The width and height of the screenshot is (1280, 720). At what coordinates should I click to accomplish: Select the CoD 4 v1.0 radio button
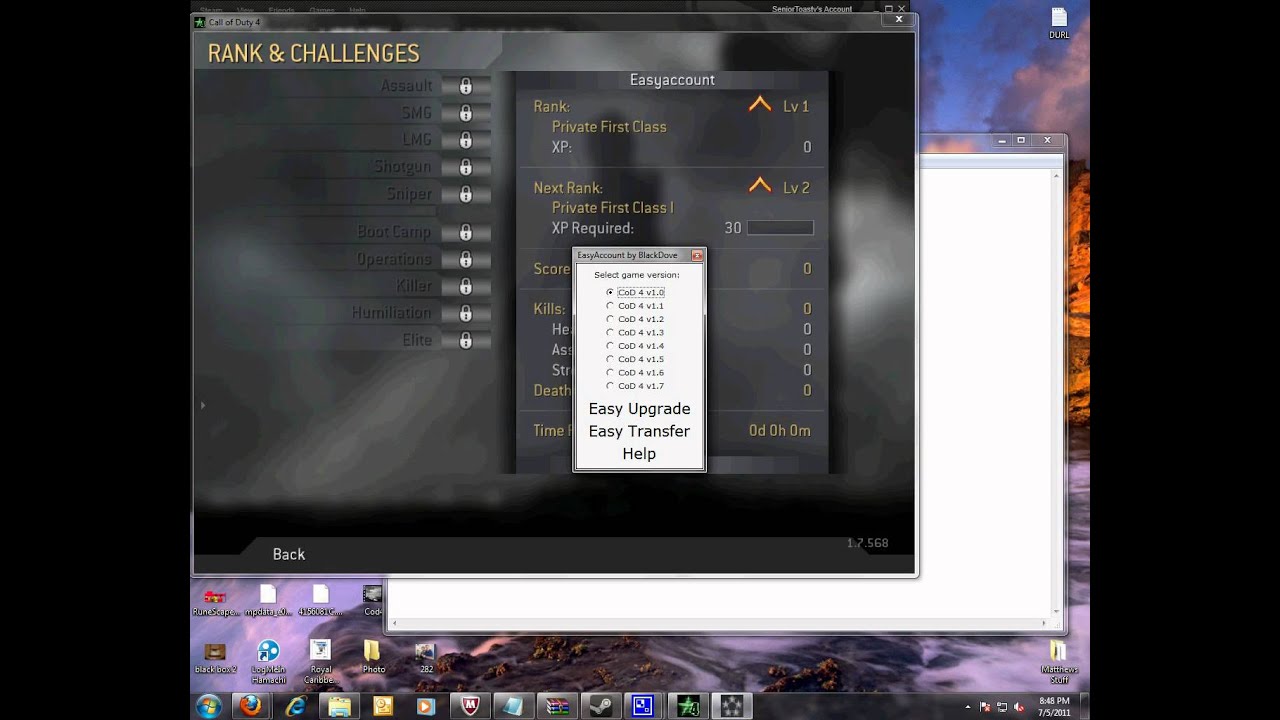(610, 292)
